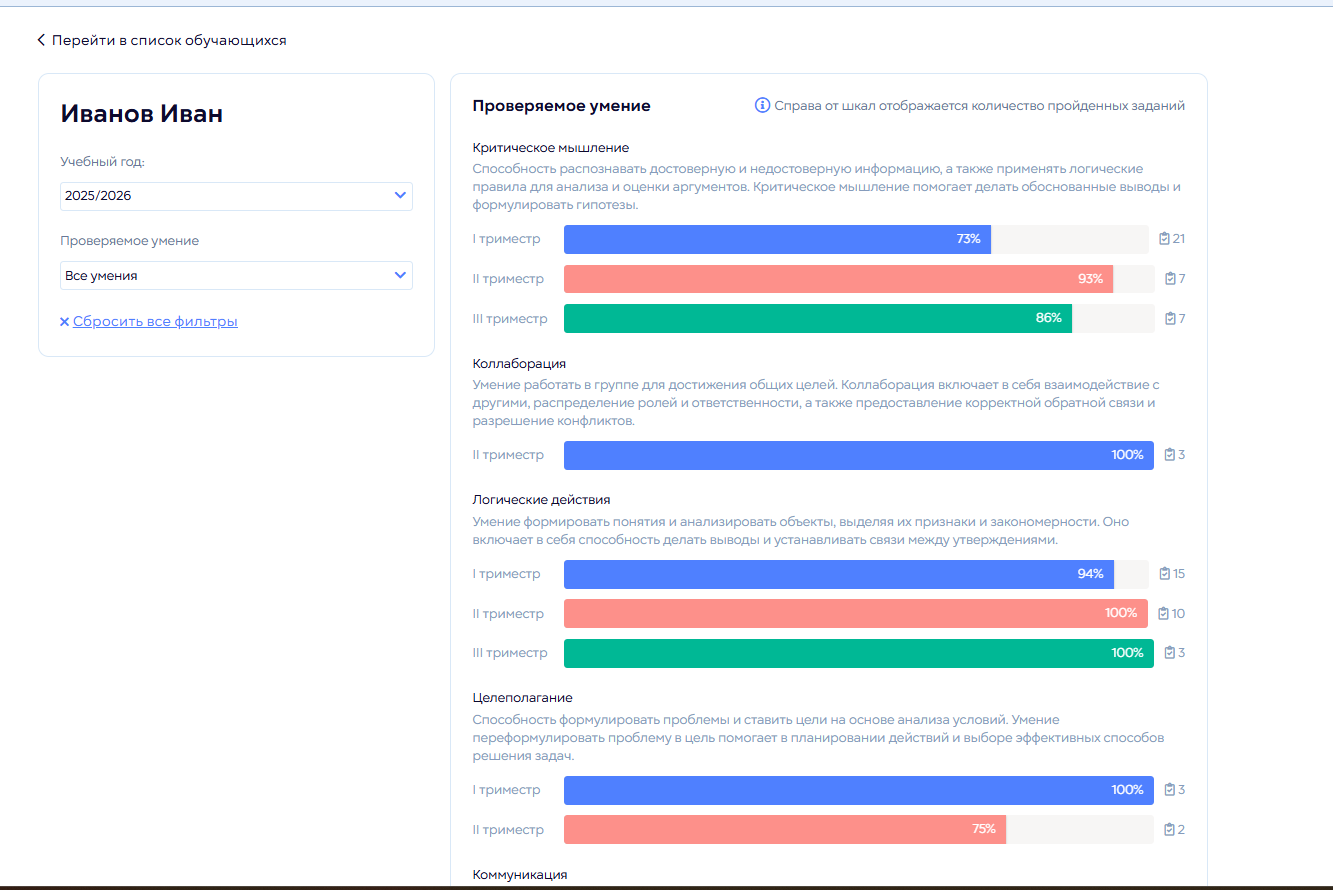The width and height of the screenshot is (1333, 890).
Task: Click the 86% bar for Критическое мышление III триместр
Action: tap(818, 319)
